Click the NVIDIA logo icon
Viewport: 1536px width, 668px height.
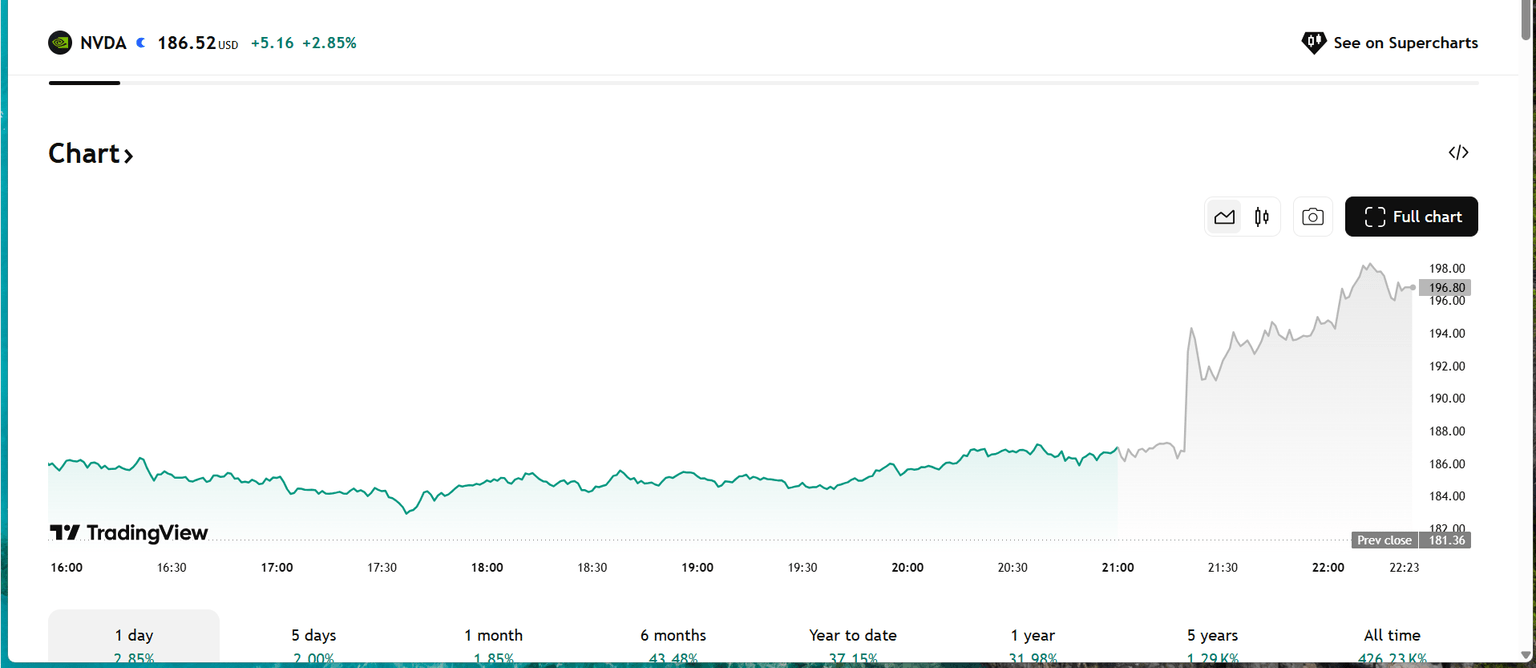(x=60, y=43)
